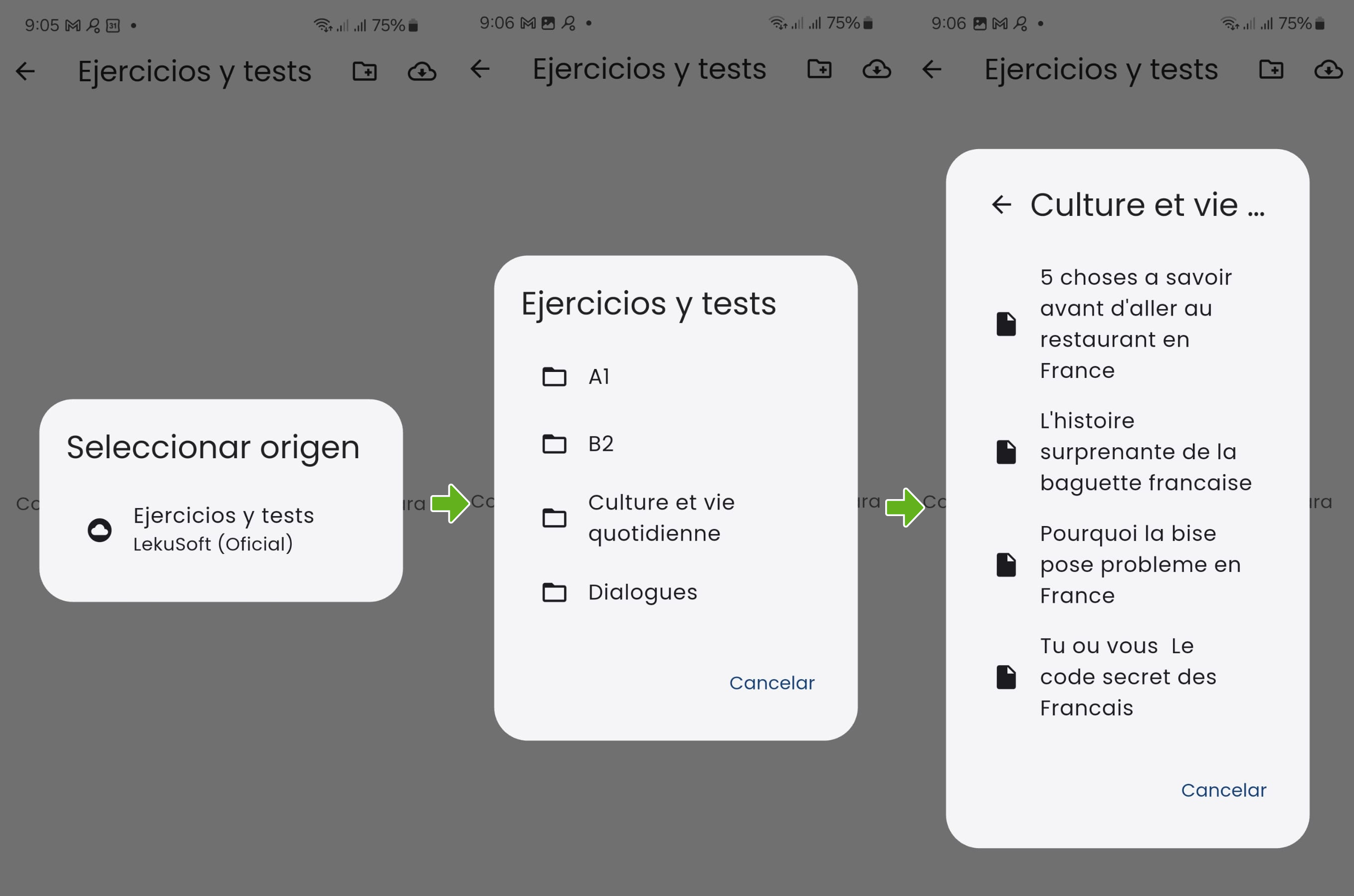1354x896 pixels.
Task: Select 'L'histoire surprenante de la baguette' file
Action: coord(1127,451)
